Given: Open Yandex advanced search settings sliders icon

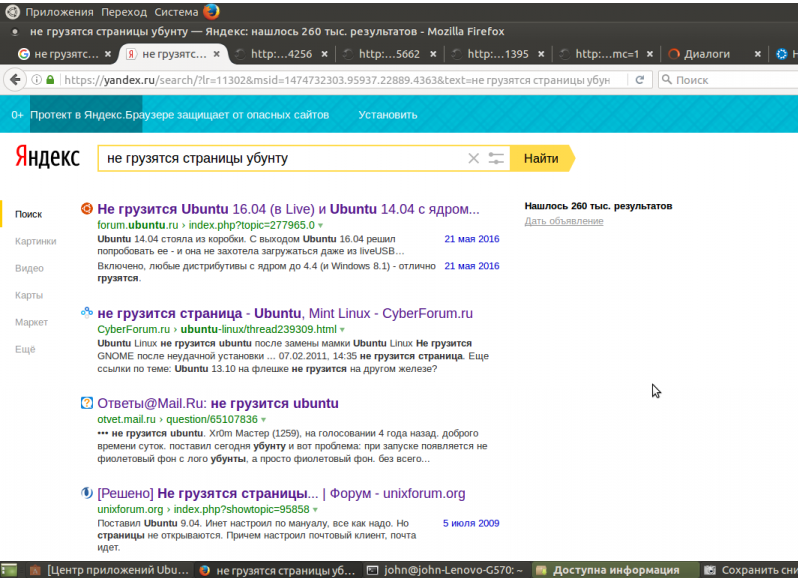Looking at the screenshot, I should (x=496, y=158).
